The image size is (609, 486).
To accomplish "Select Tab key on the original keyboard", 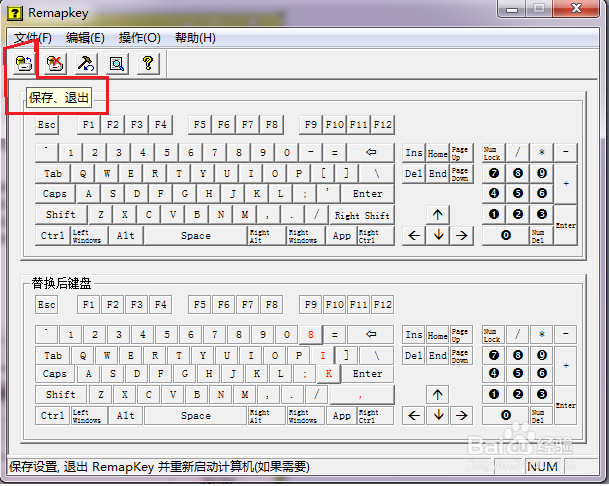I will click(53, 173).
